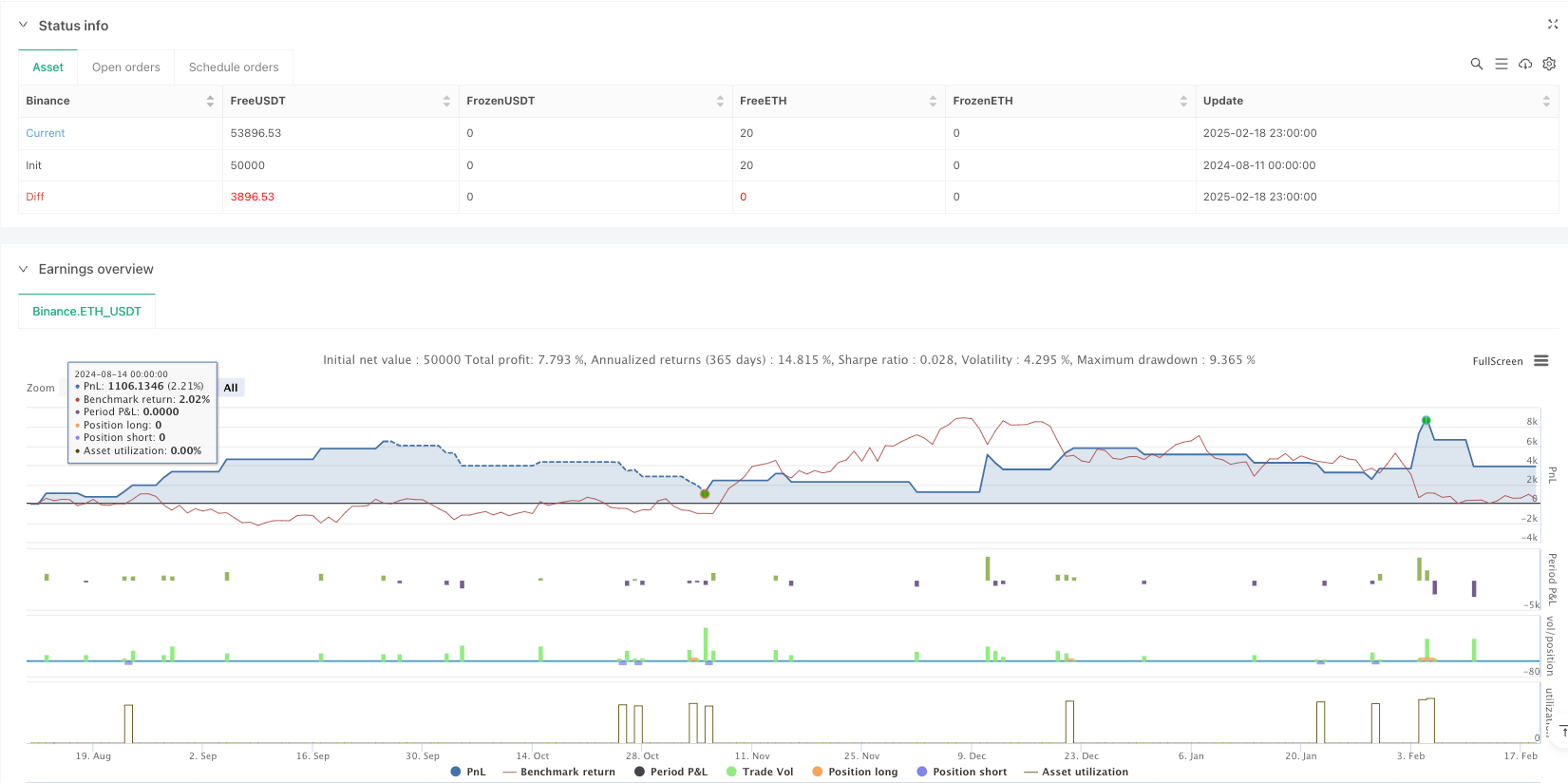Click the green marker on PnL peak
The width and height of the screenshot is (1568, 783).
(1426, 420)
